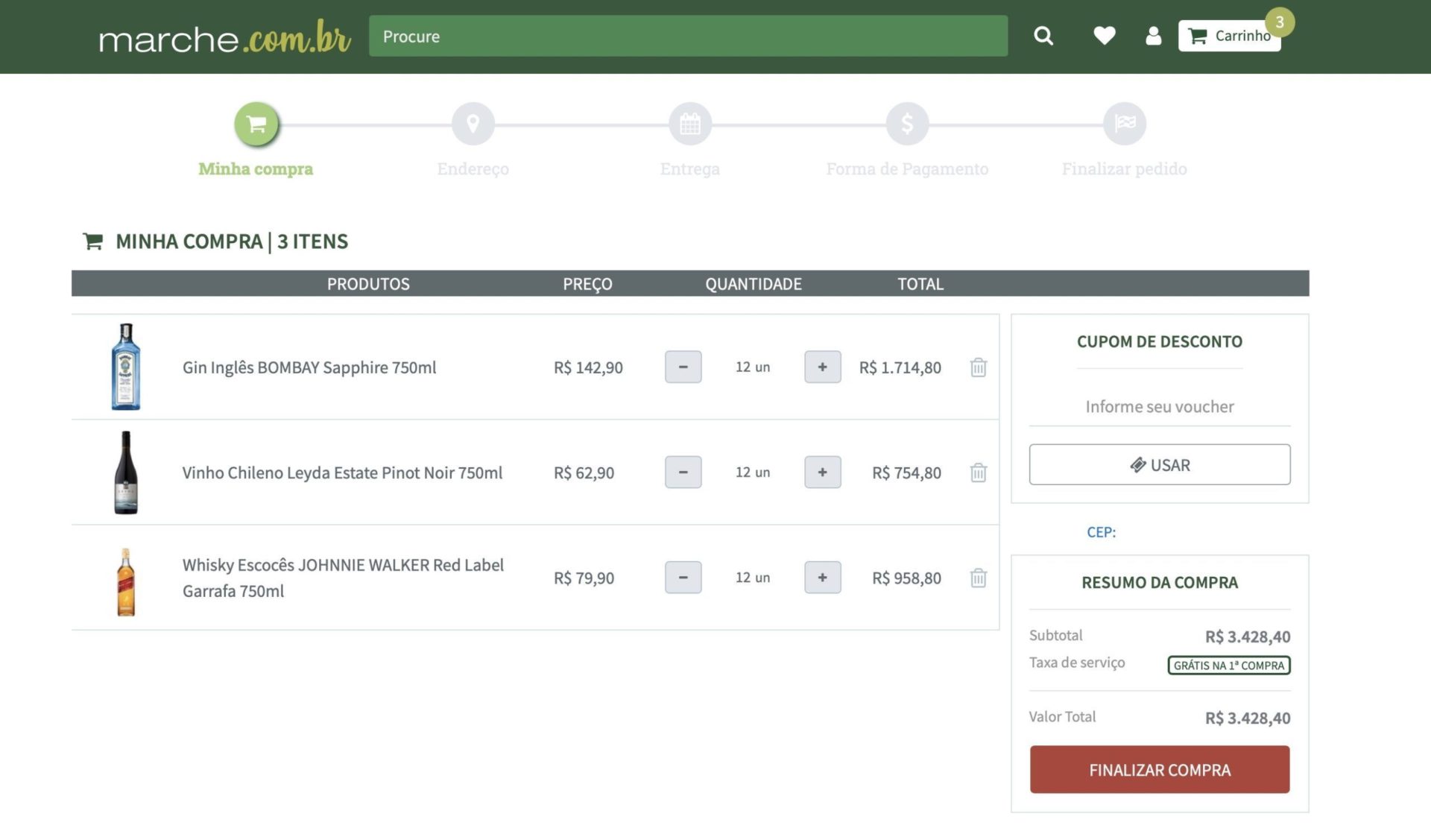This screenshot has width=1431, height=840.
Task: Click the Entrega step label
Action: click(690, 169)
